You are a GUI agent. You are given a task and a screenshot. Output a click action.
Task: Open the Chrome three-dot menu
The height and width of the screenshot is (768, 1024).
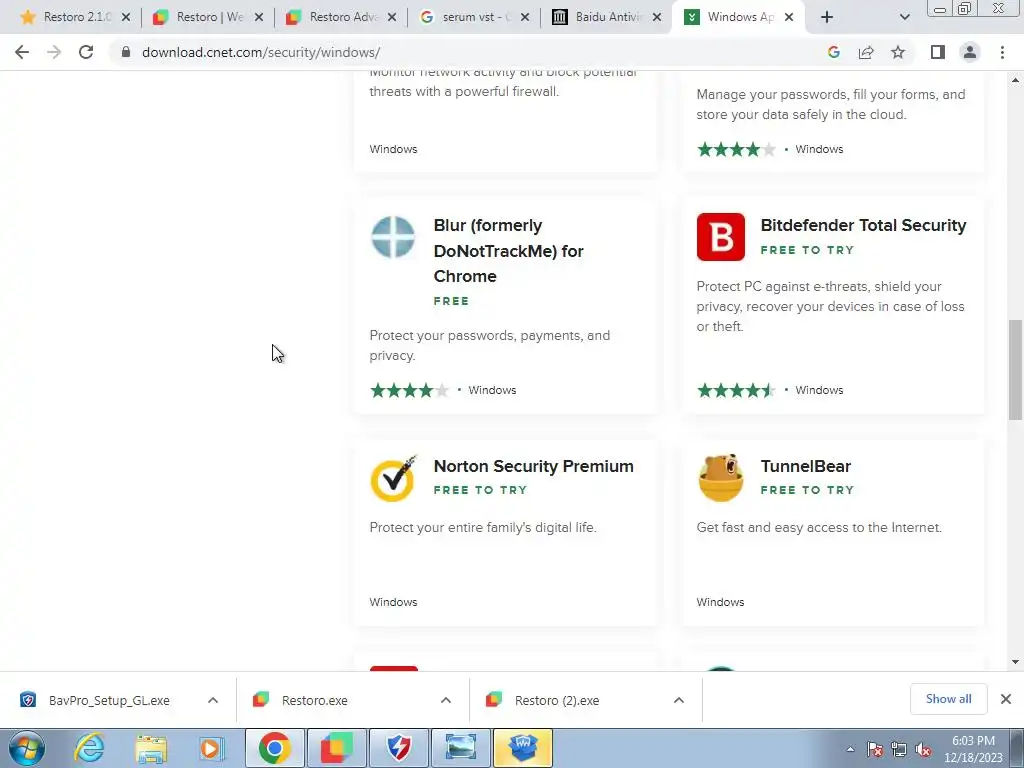[x=1002, y=52]
